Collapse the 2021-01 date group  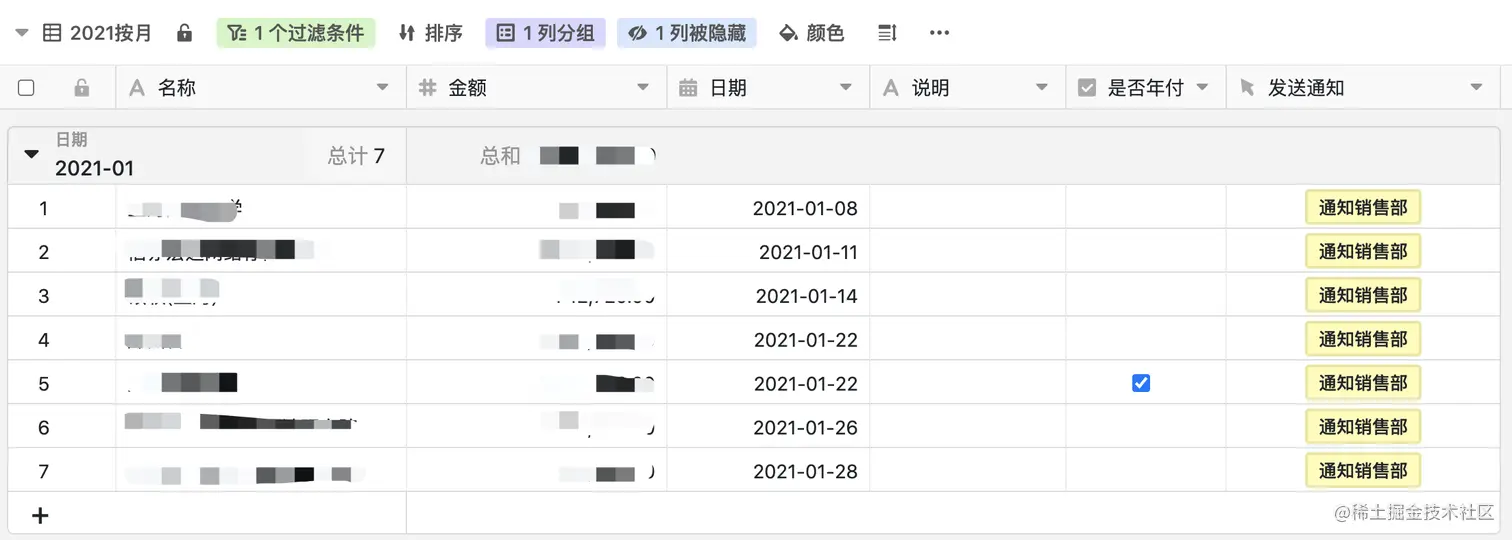tap(31, 154)
